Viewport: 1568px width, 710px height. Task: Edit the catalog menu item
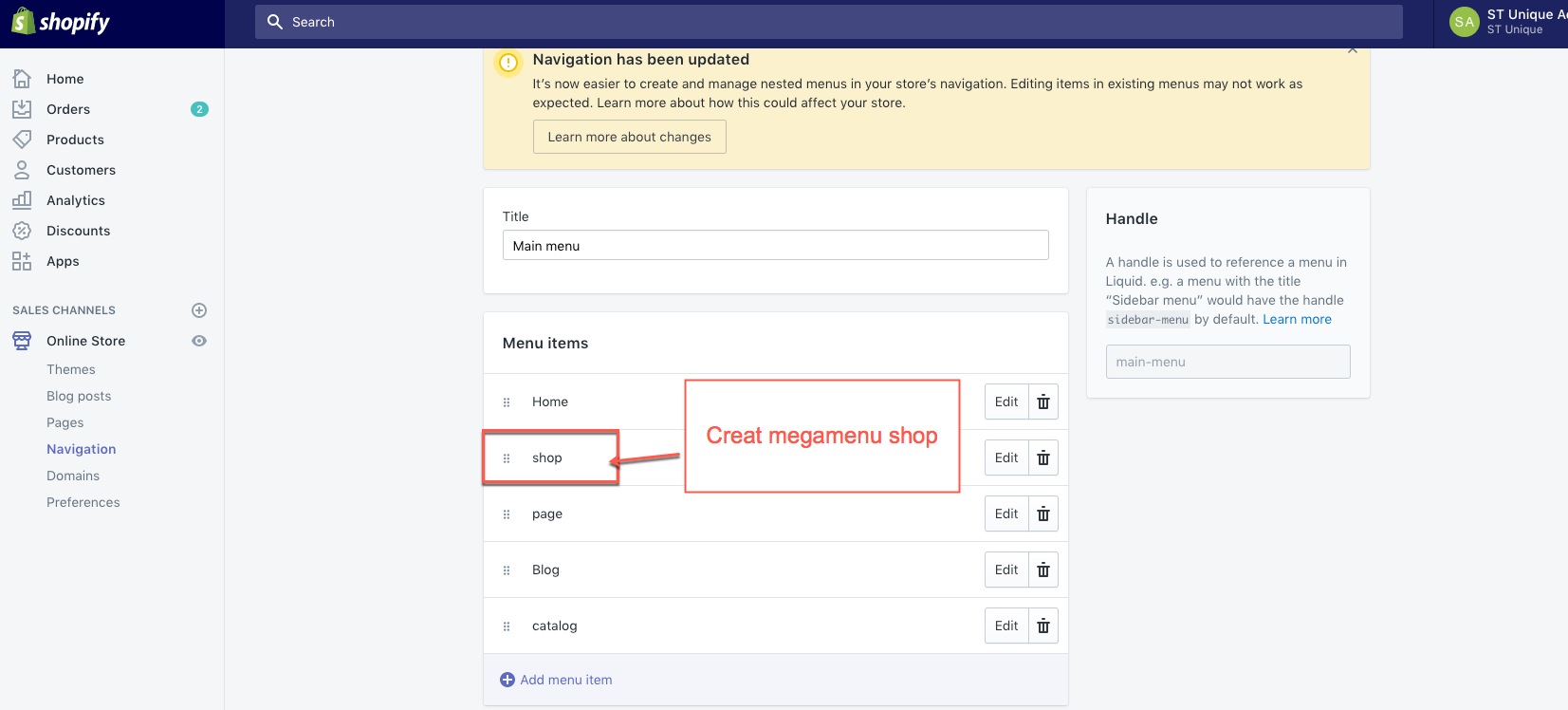[1006, 626]
